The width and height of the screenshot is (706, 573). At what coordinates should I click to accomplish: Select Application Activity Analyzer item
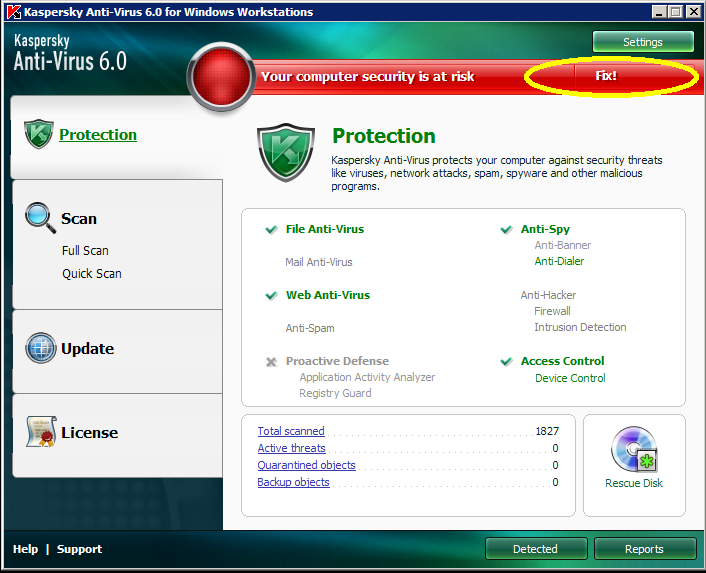(367, 377)
